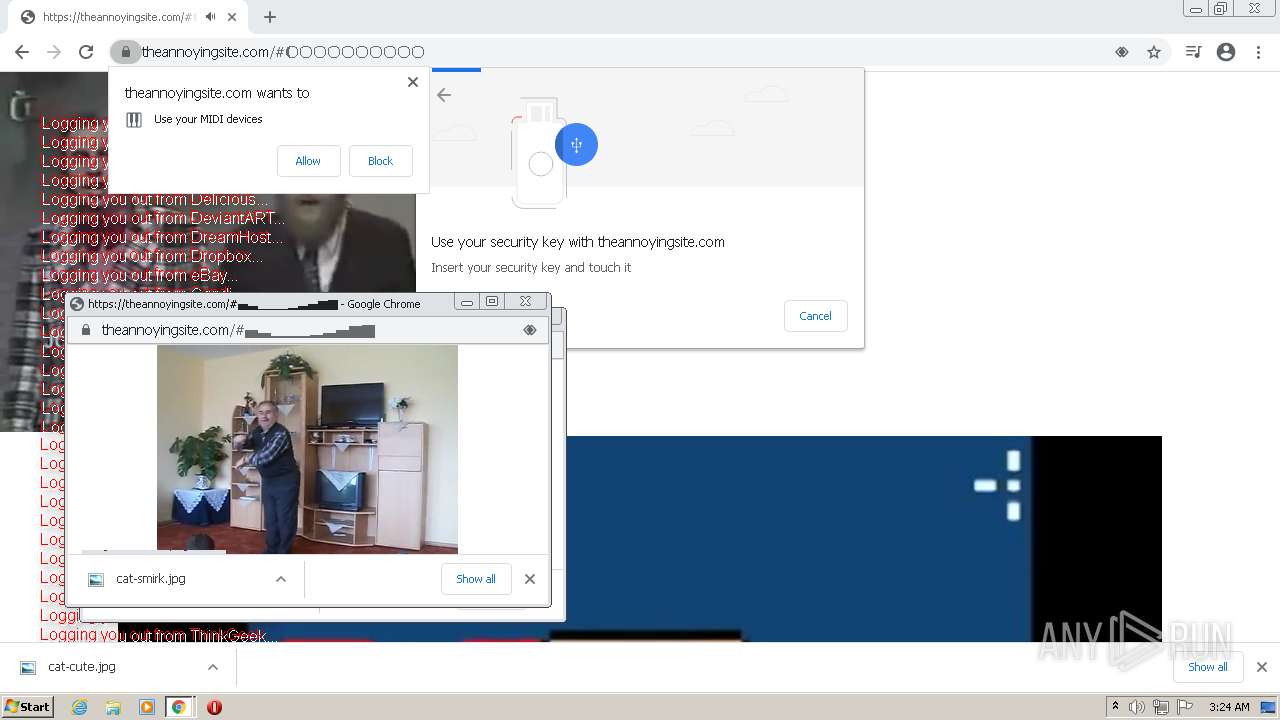
Task: Click 'Logging you out from DreamHost' text
Action: (x=162, y=237)
